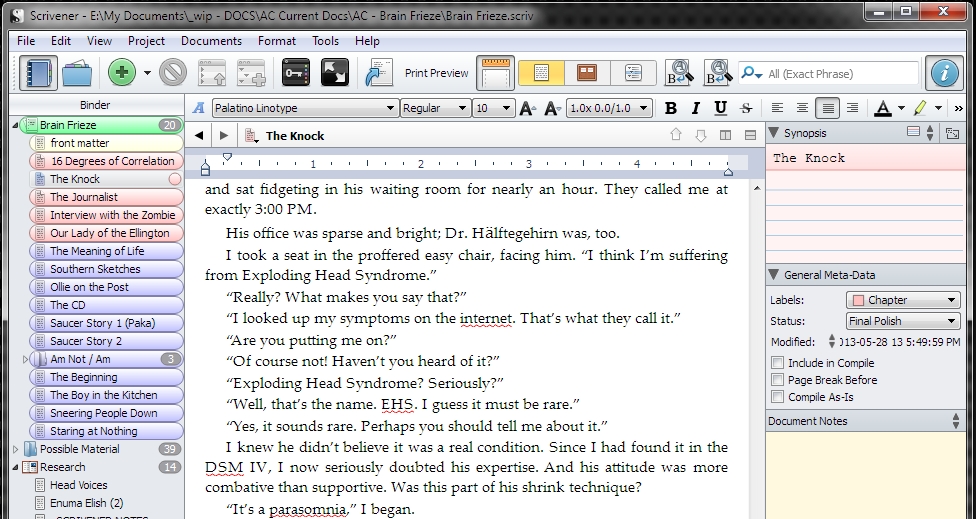Expand the Am Not / Am folder

(x=26, y=359)
